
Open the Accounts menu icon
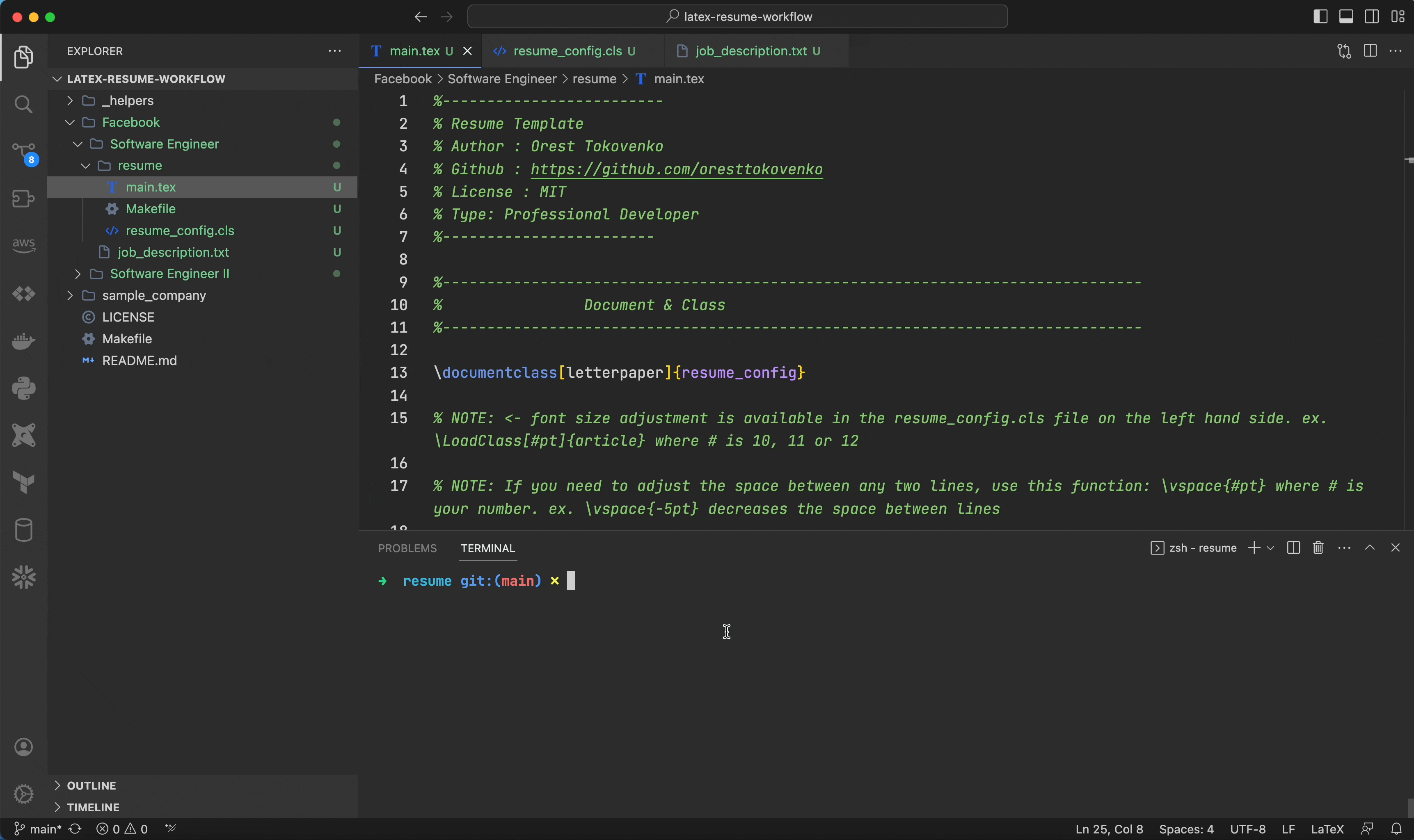coord(23,747)
